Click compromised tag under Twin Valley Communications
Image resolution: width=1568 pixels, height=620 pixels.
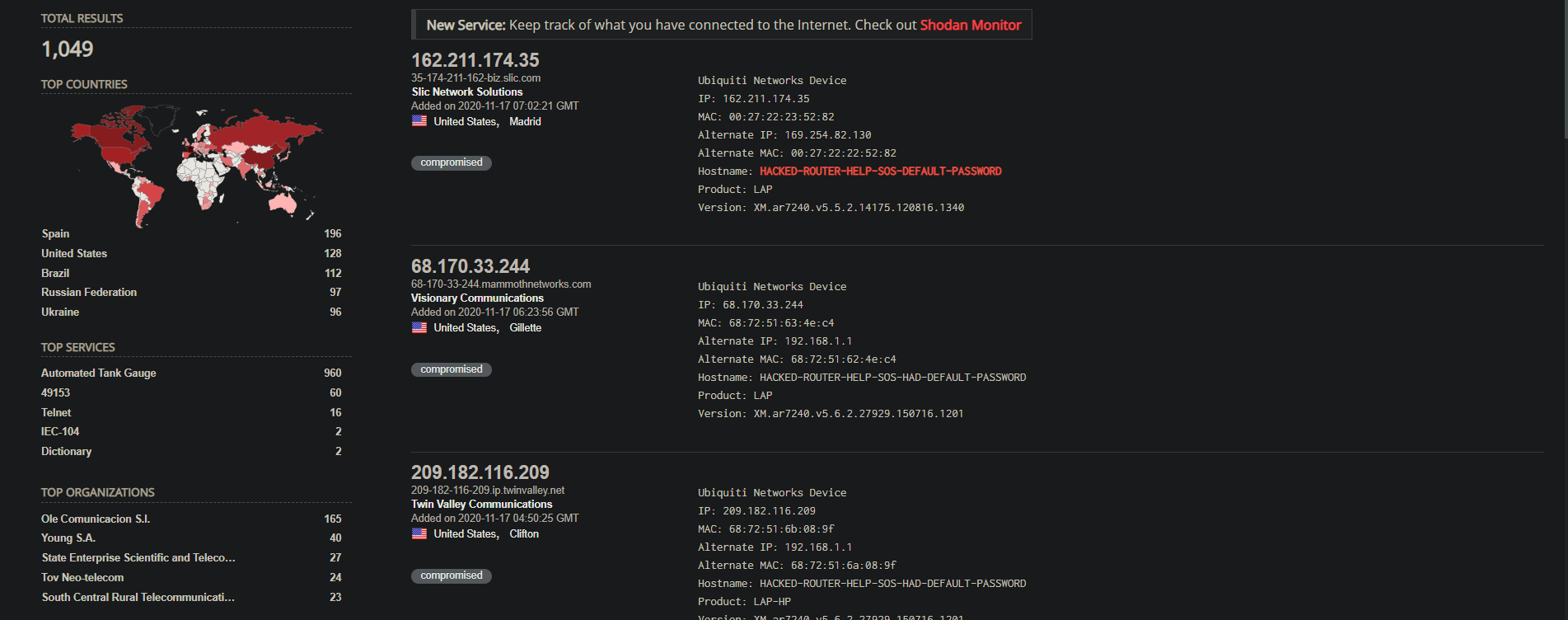tap(451, 575)
